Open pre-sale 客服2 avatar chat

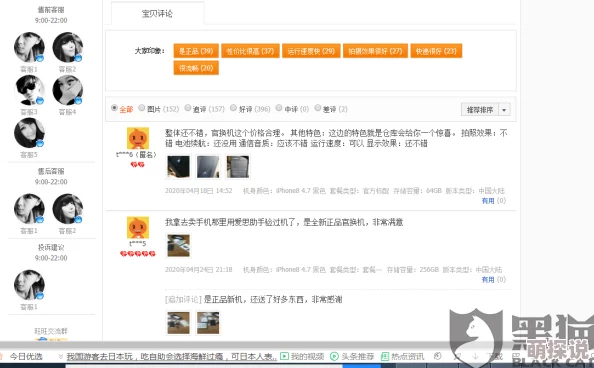[x=67, y=47]
